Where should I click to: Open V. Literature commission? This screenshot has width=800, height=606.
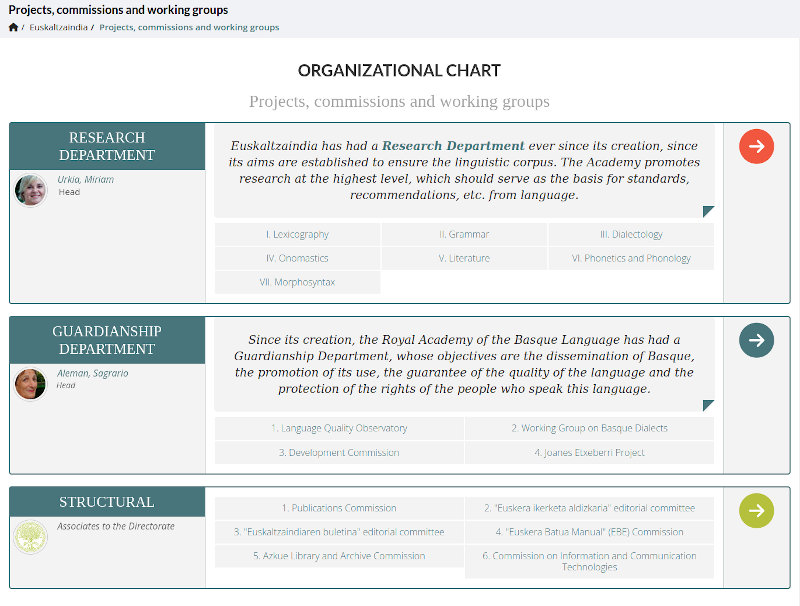point(464,259)
